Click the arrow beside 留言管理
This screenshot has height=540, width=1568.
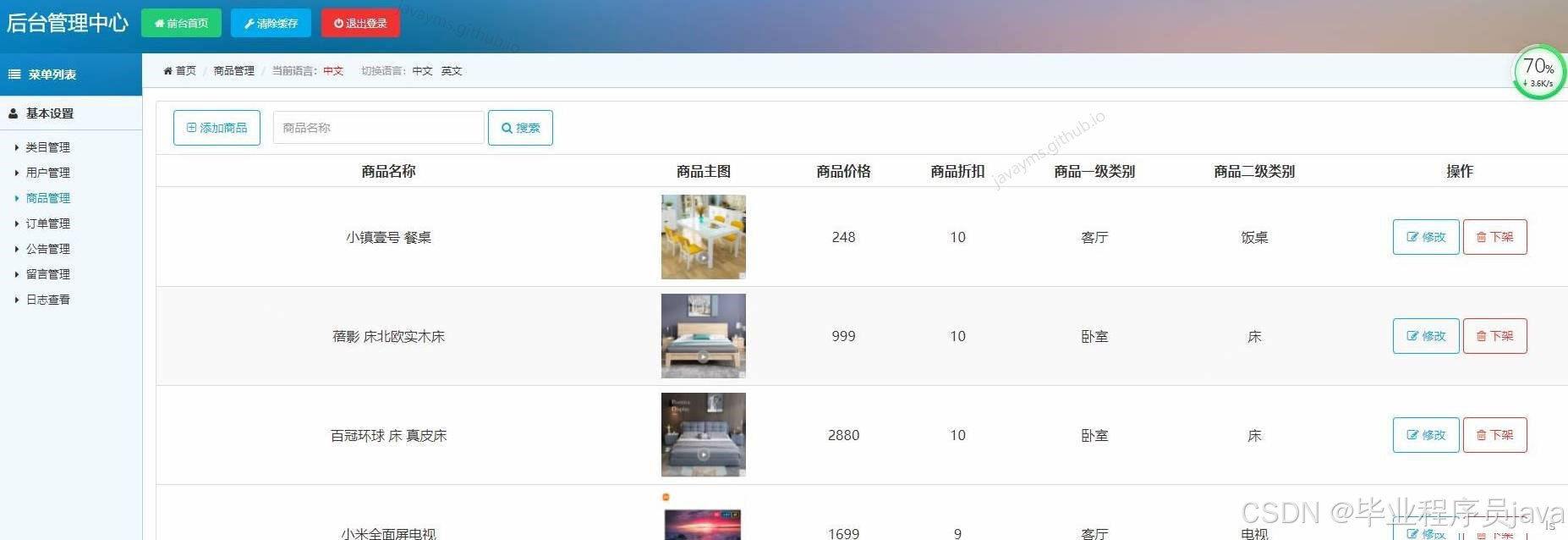tap(17, 274)
